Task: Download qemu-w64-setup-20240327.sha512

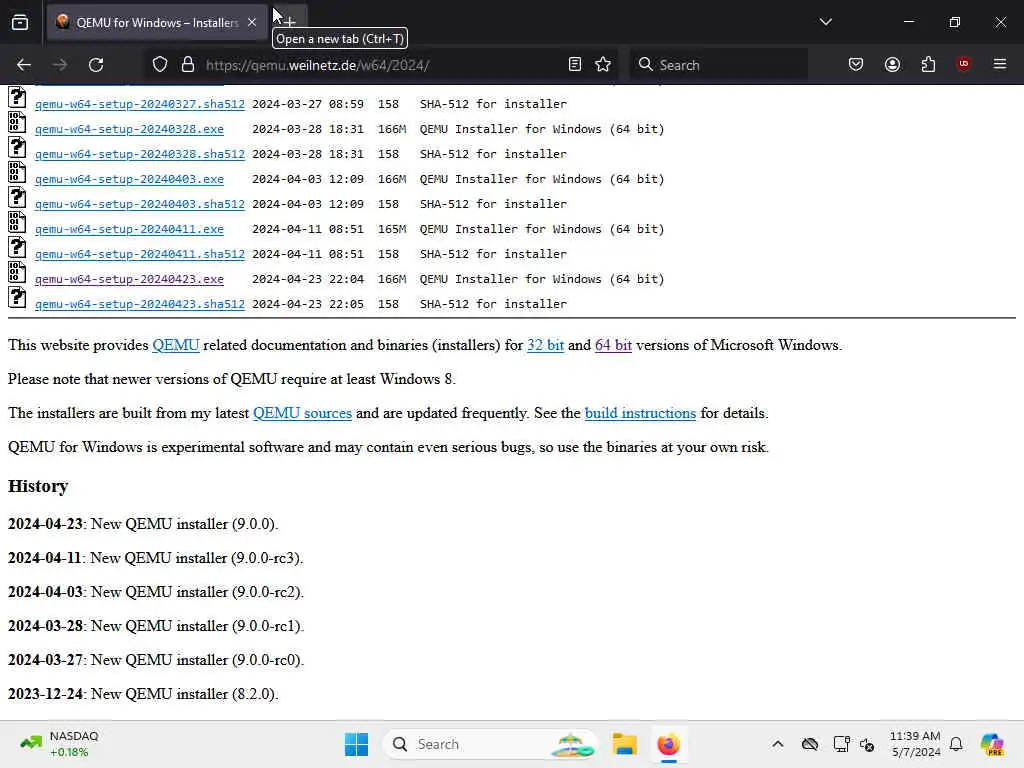Action: (x=140, y=104)
